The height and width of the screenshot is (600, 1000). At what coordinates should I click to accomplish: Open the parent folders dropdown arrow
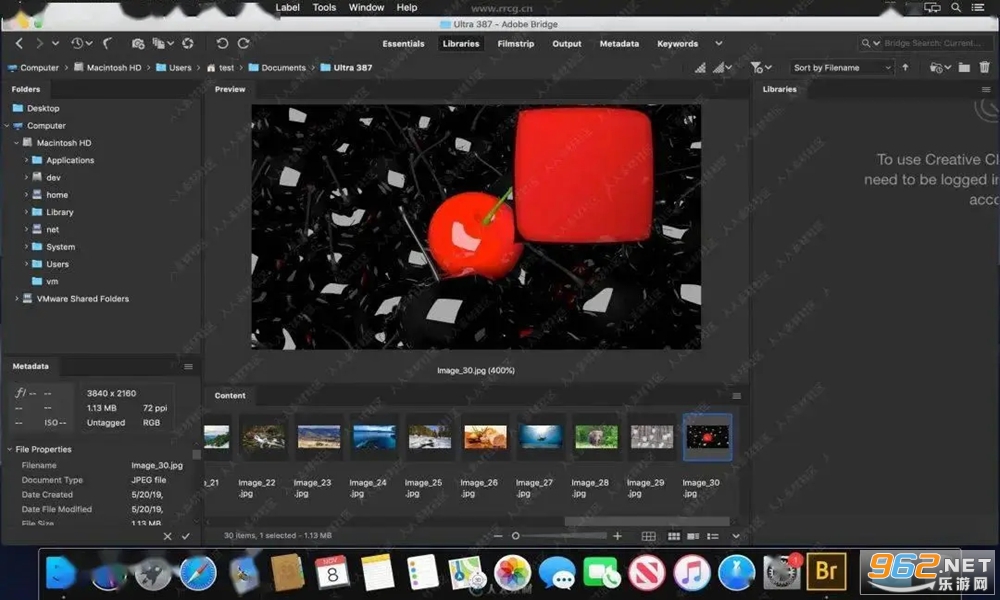coord(55,43)
